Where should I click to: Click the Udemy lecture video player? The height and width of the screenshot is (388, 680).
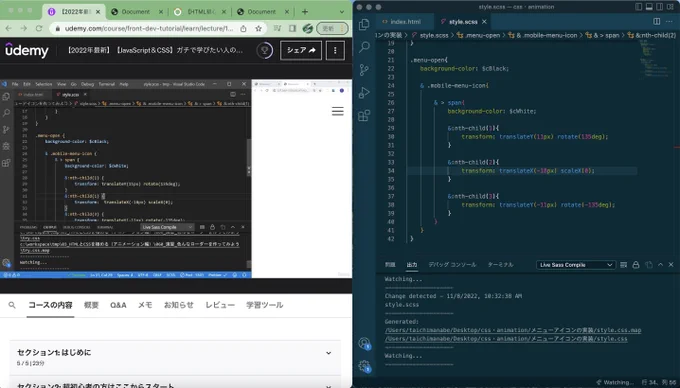176,179
